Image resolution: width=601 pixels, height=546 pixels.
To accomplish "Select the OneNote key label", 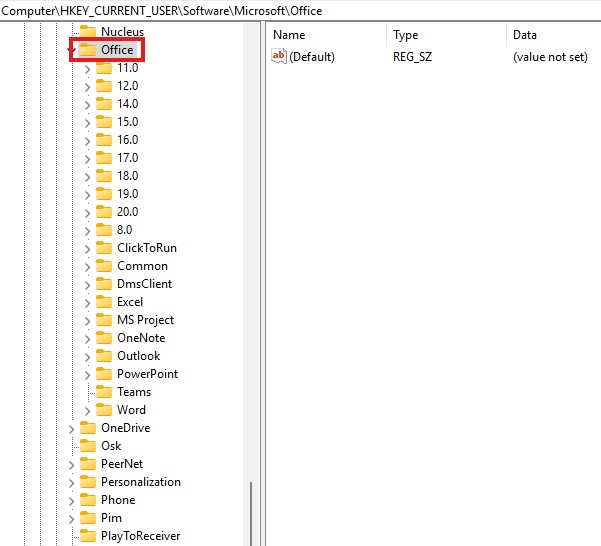I will pos(141,338).
